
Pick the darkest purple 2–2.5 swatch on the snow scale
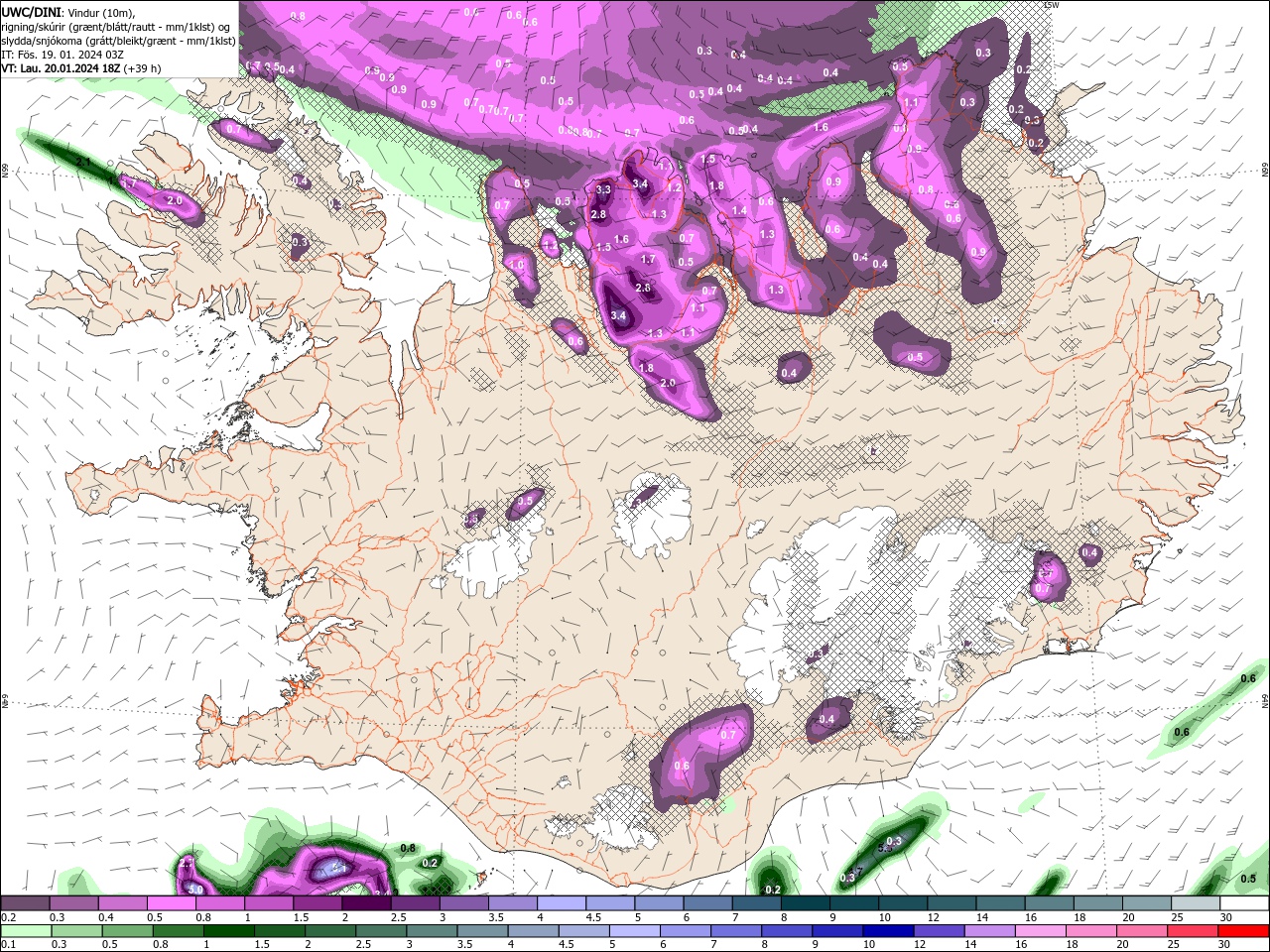pos(366,903)
